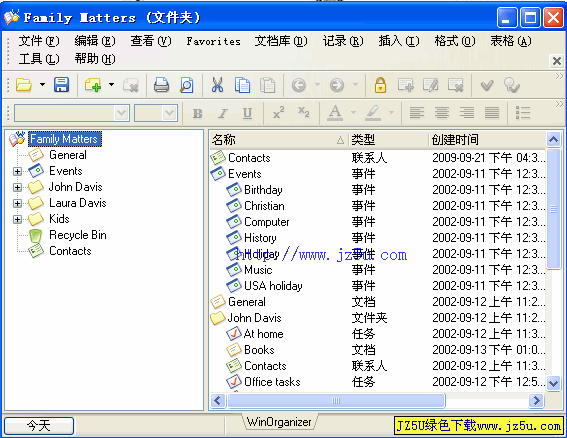567x438 pixels.
Task: Click the delete record toolbar icon
Action: (456, 85)
